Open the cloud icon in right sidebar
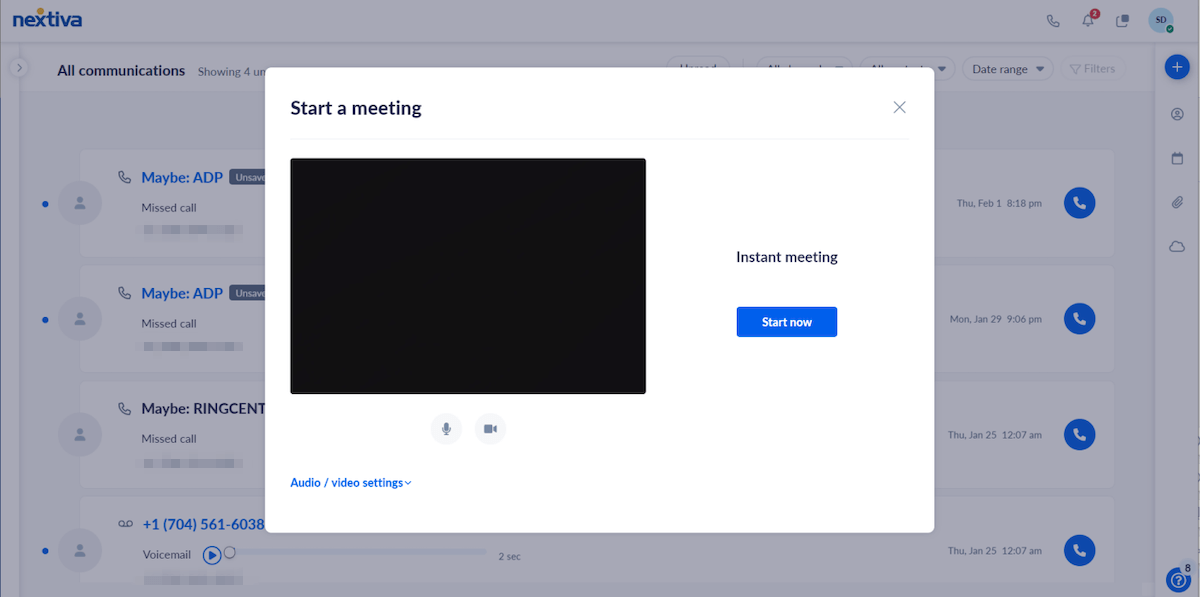Viewport: 1200px width, 597px height. (x=1177, y=247)
